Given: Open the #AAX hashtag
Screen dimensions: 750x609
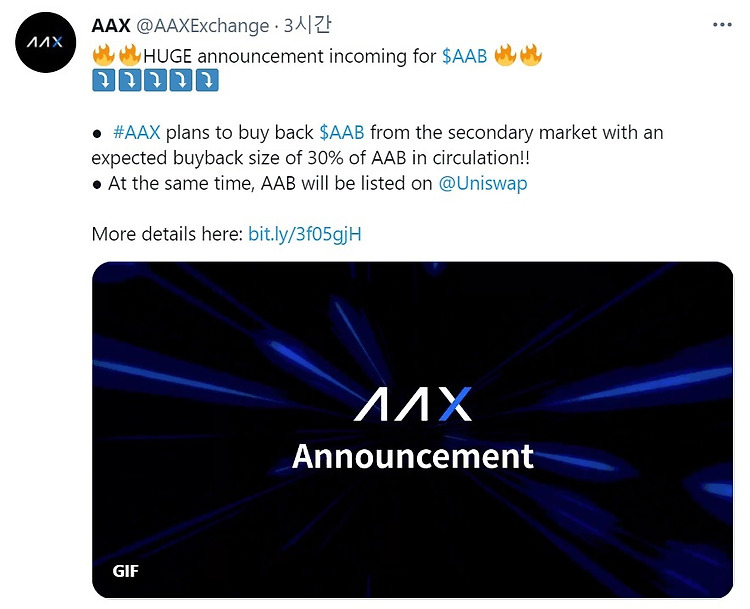Looking at the screenshot, I should pyautogui.click(x=137, y=133).
